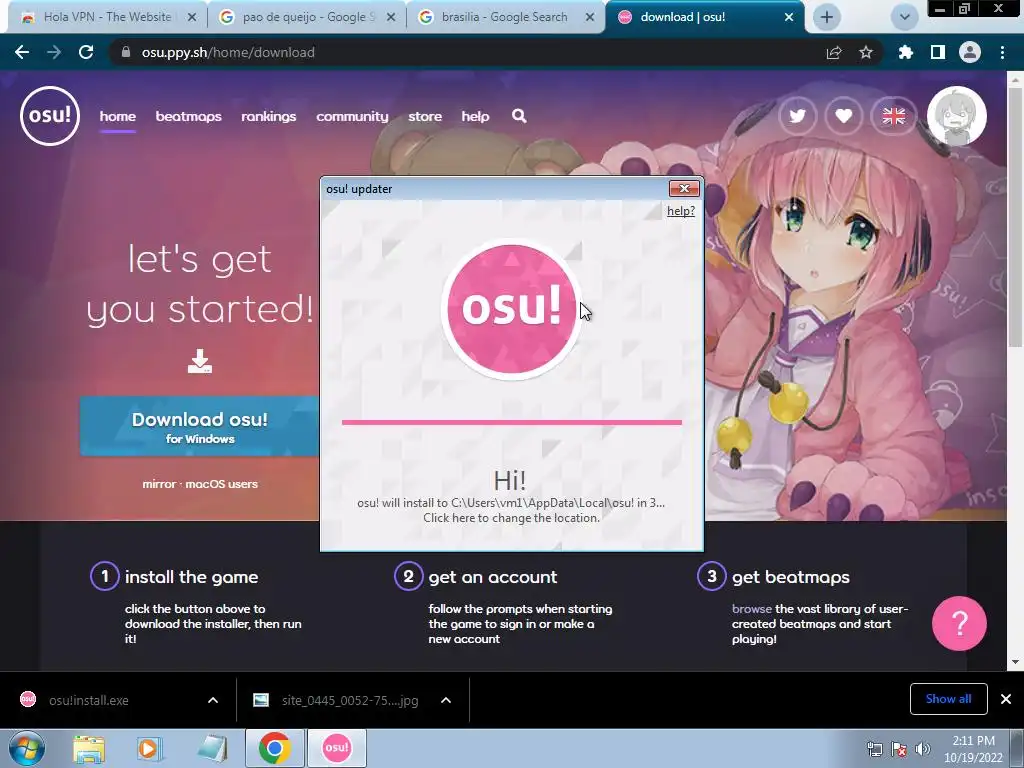1024x768 pixels.
Task: Select home in osu! navigation
Action: [118, 116]
